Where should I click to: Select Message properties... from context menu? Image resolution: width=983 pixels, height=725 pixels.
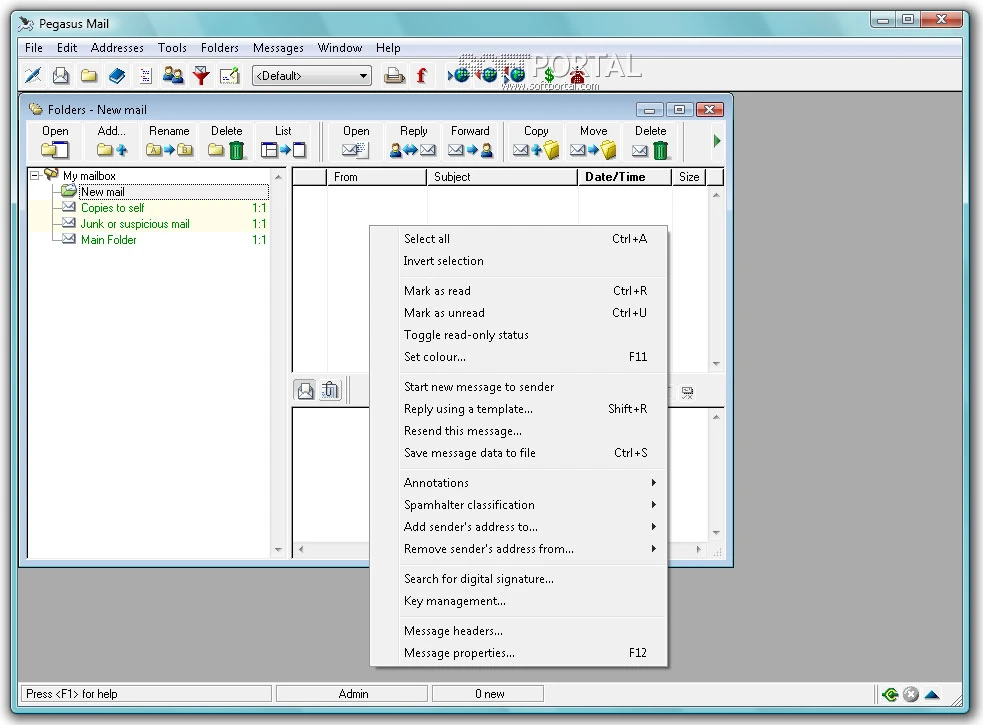(459, 653)
